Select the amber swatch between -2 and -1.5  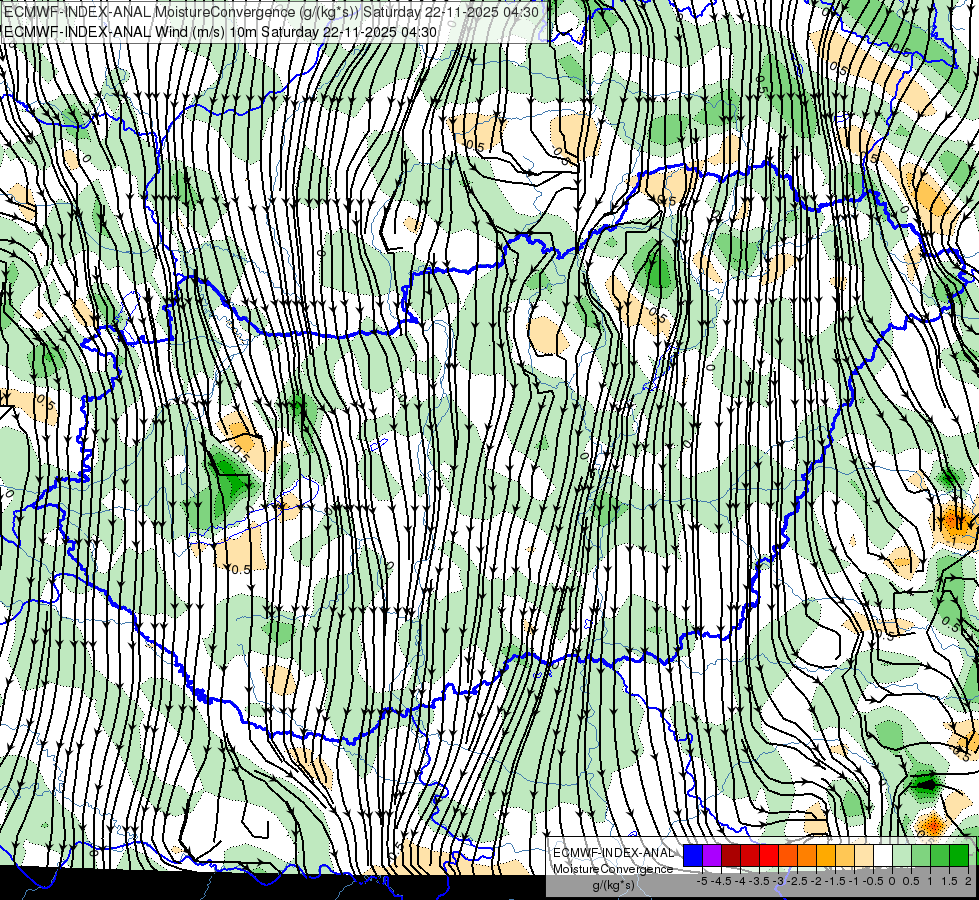[x=826, y=855]
